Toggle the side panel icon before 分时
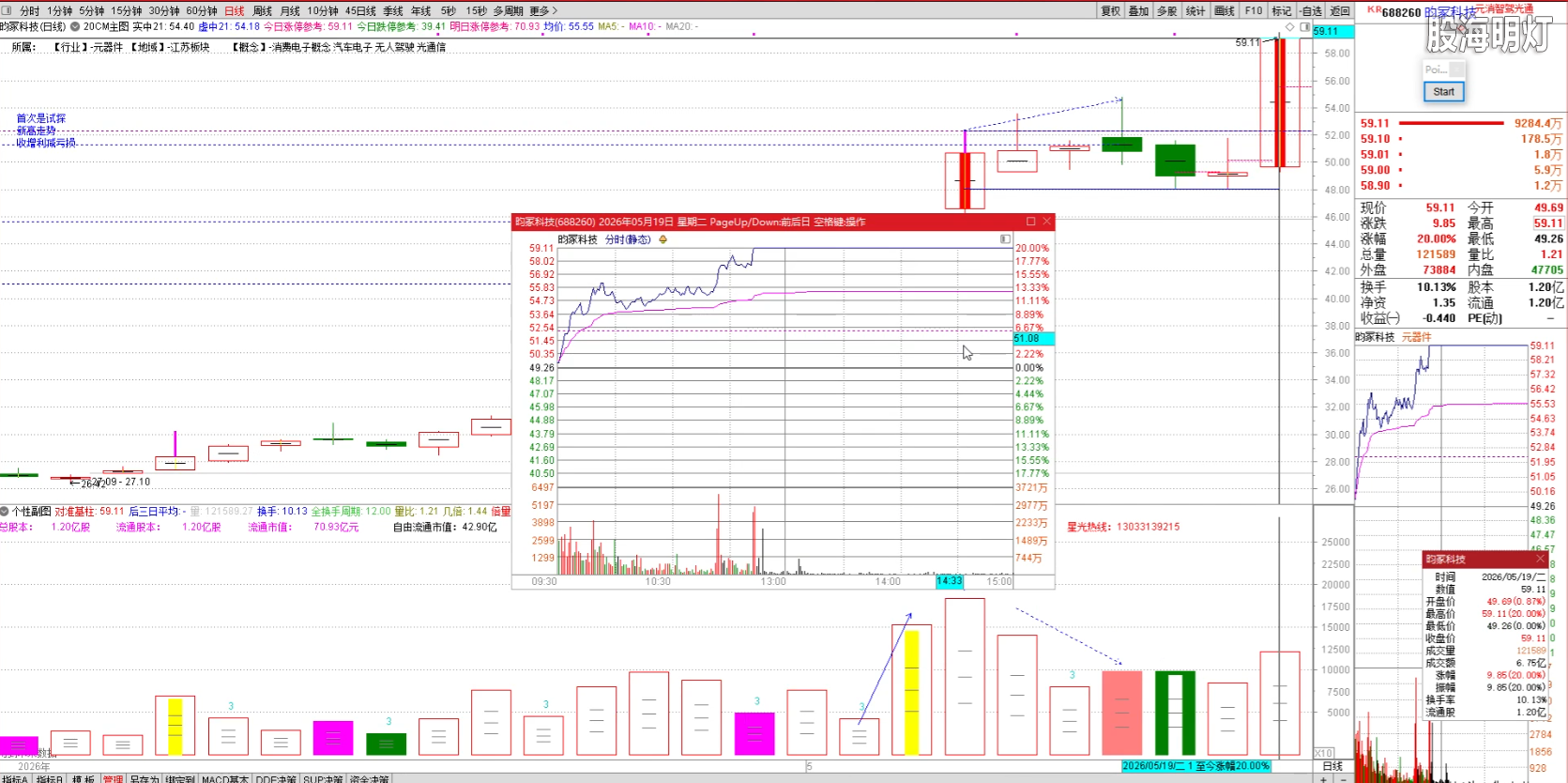This screenshot has height=783, width=1568. point(7,11)
